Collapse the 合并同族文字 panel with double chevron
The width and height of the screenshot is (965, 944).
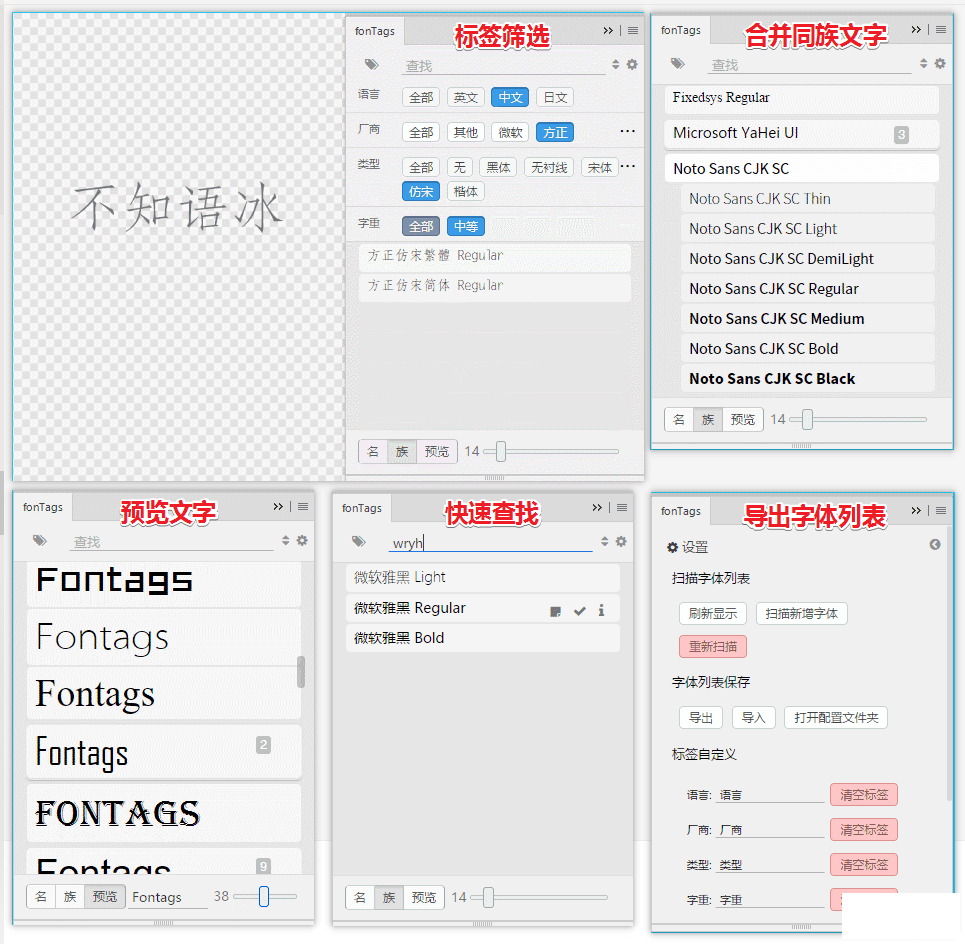click(916, 29)
